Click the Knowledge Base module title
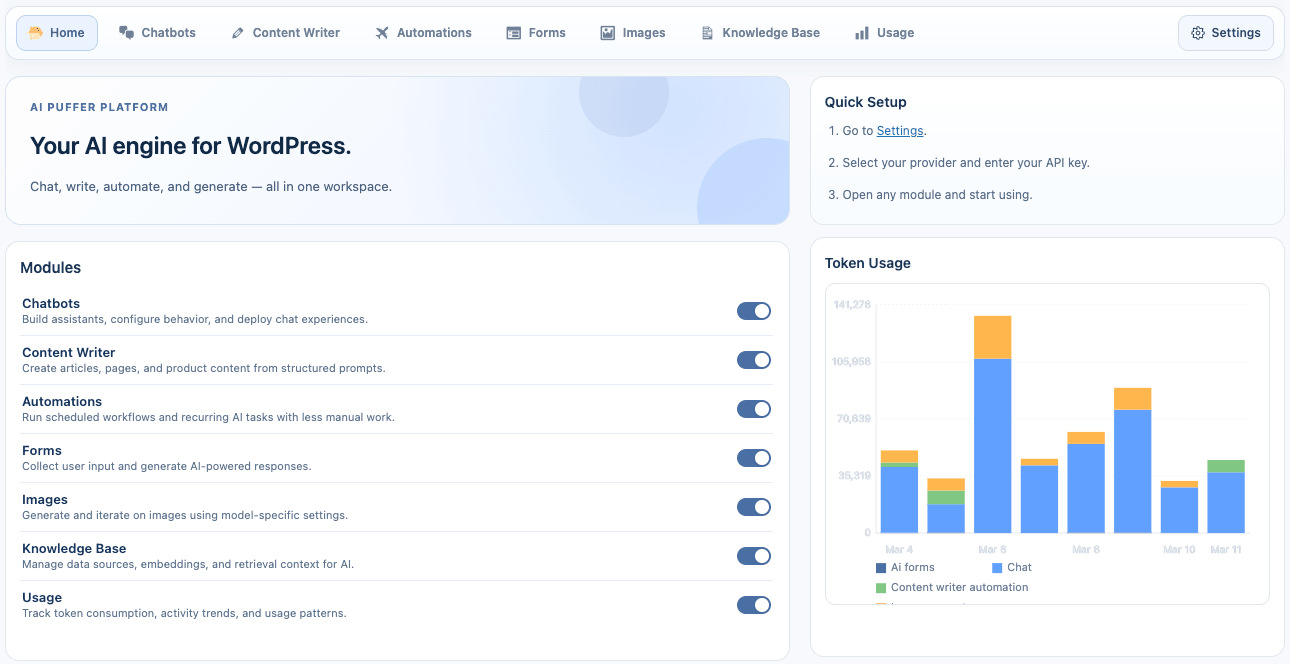The height and width of the screenshot is (664, 1290). tap(74, 549)
